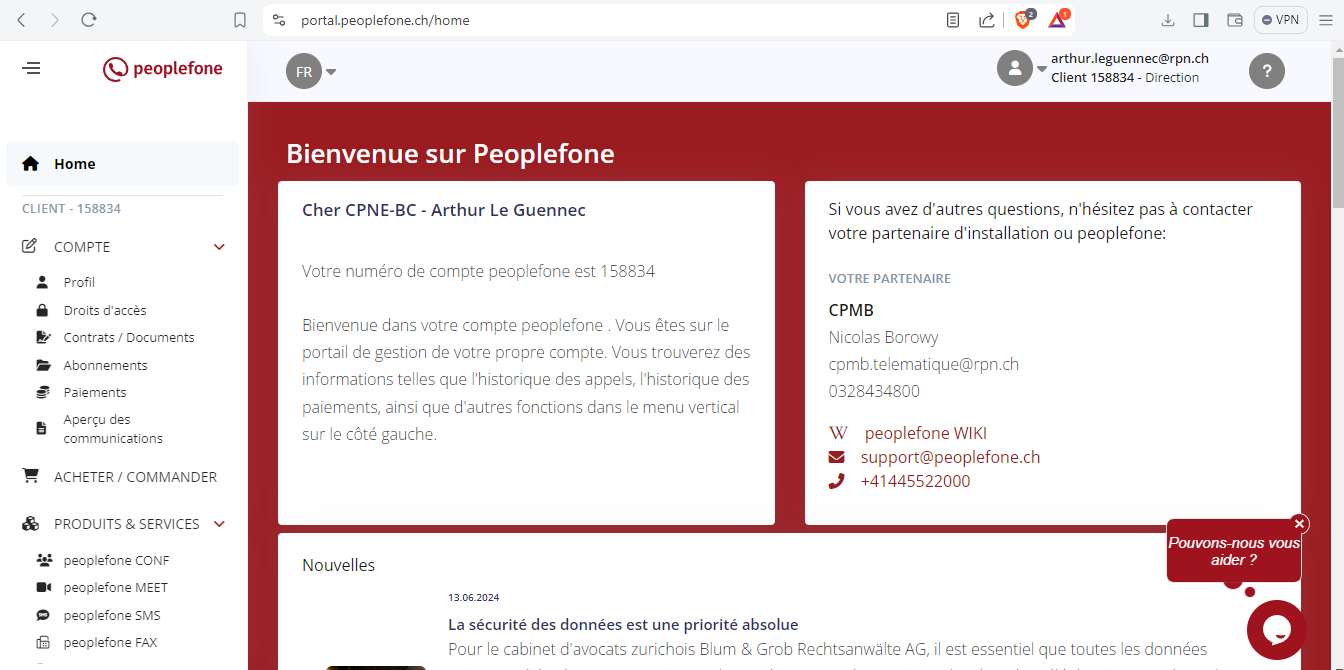The width and height of the screenshot is (1344, 670).
Task: Reload the page with the refresh icon
Action: pos(89,20)
